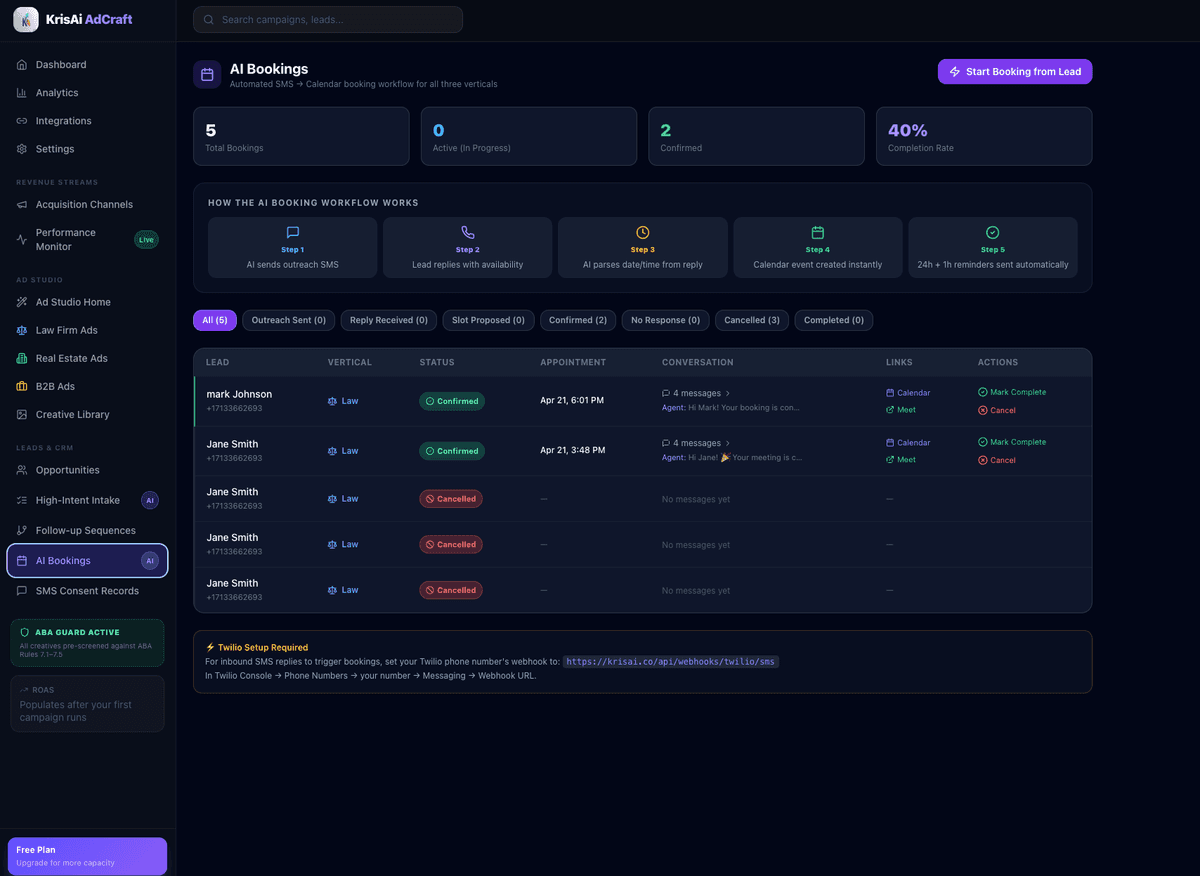The image size is (1200, 876).
Task: Click the AI badge on High-Intent Intake
Action: point(150,500)
